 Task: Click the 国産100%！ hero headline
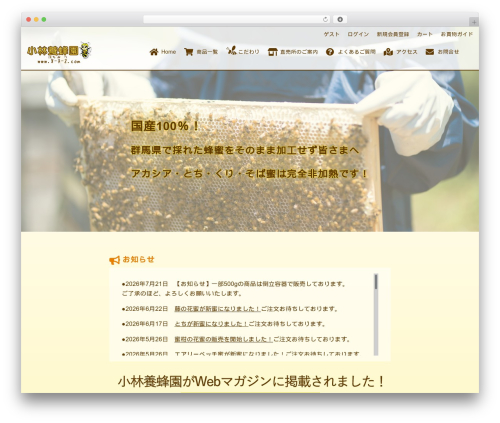165,126
